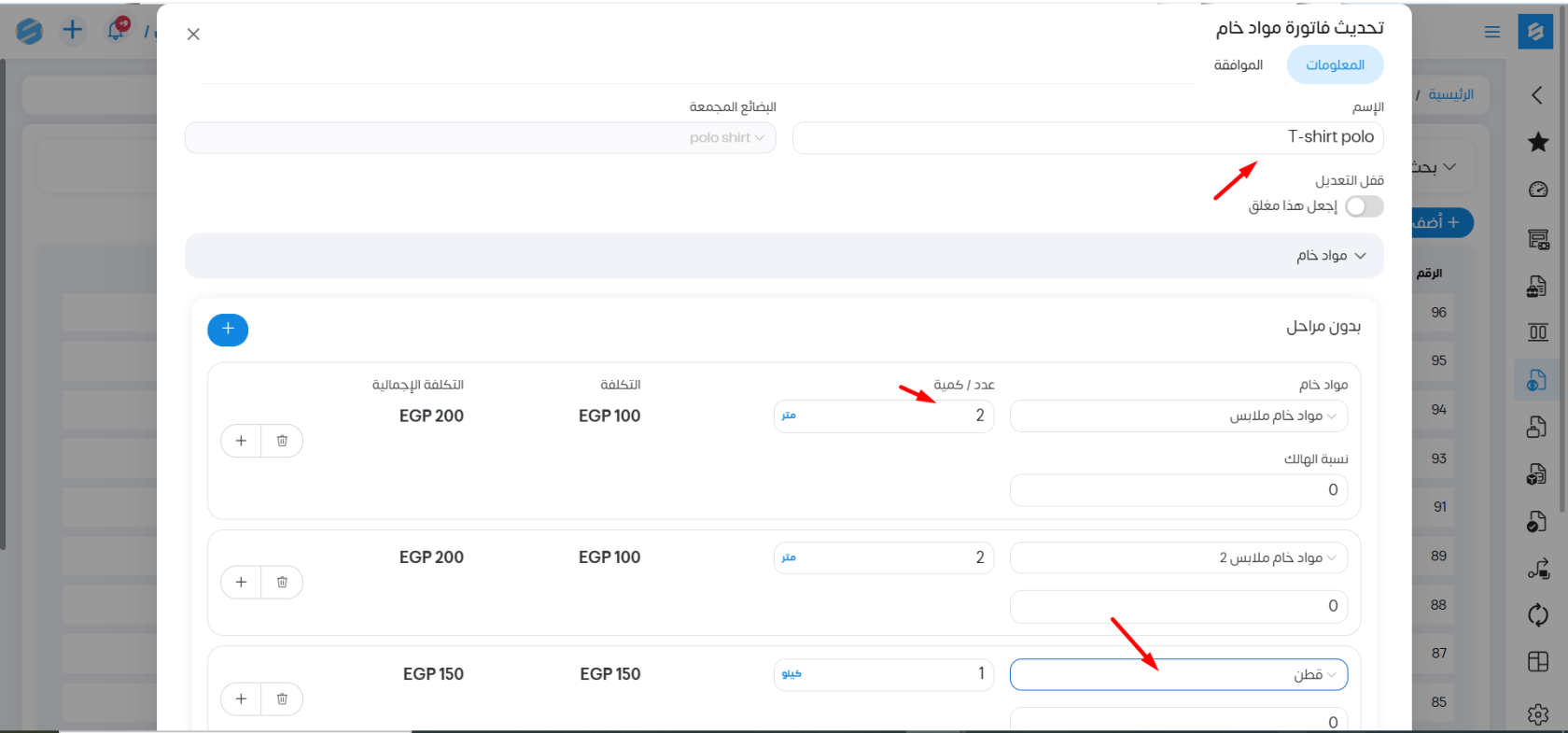Open the hamburger menu at top right

click(1491, 32)
